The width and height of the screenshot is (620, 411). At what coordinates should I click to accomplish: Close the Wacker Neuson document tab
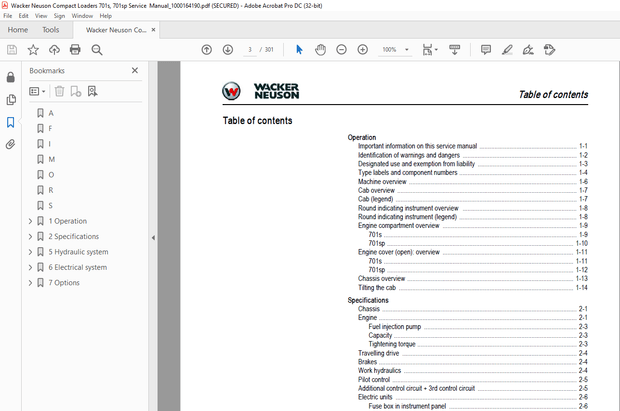click(153, 30)
